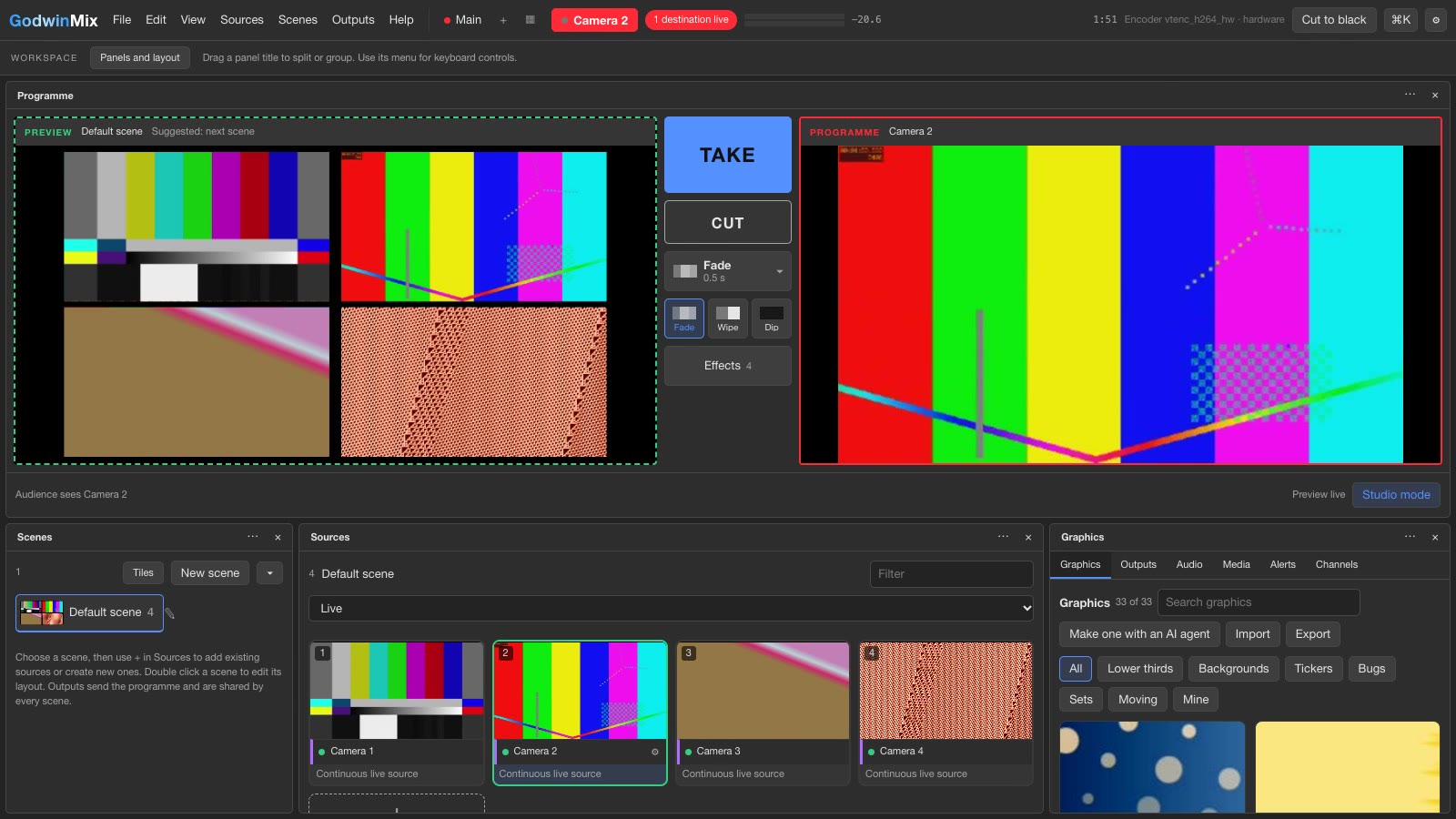Enable the Lower thirds graphics filter
1456x819 pixels.
pos(1140,669)
